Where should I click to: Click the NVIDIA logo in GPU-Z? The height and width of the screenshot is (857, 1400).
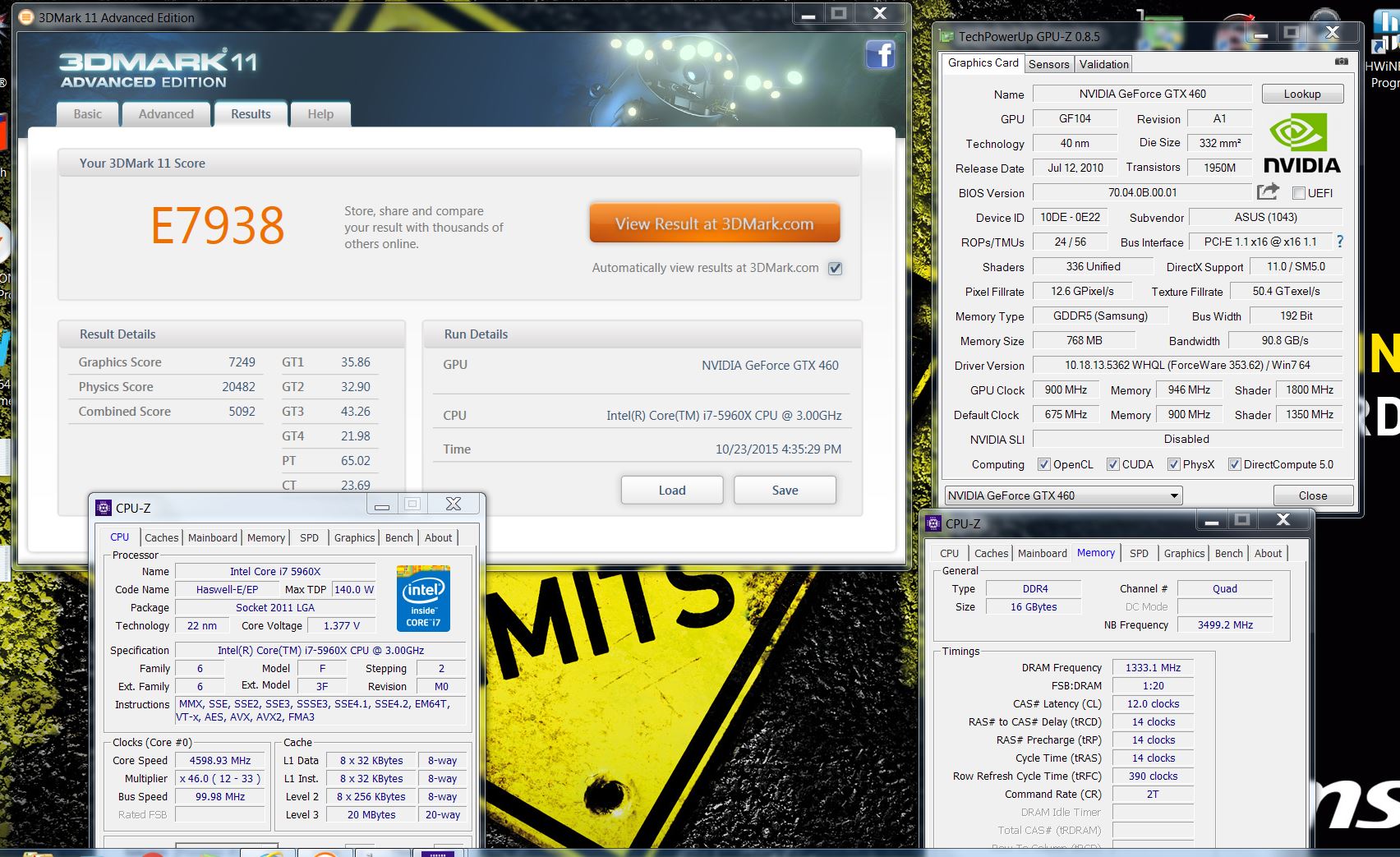click(1301, 143)
